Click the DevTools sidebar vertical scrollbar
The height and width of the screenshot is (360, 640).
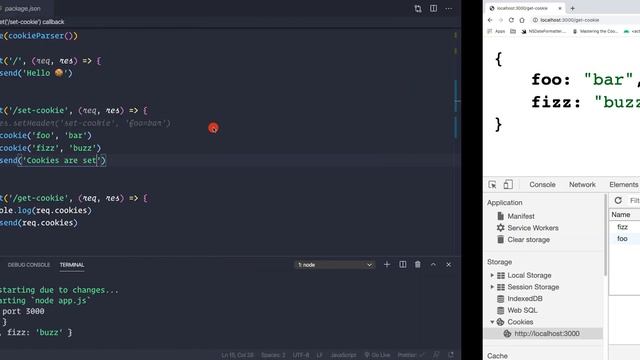pos(605,235)
